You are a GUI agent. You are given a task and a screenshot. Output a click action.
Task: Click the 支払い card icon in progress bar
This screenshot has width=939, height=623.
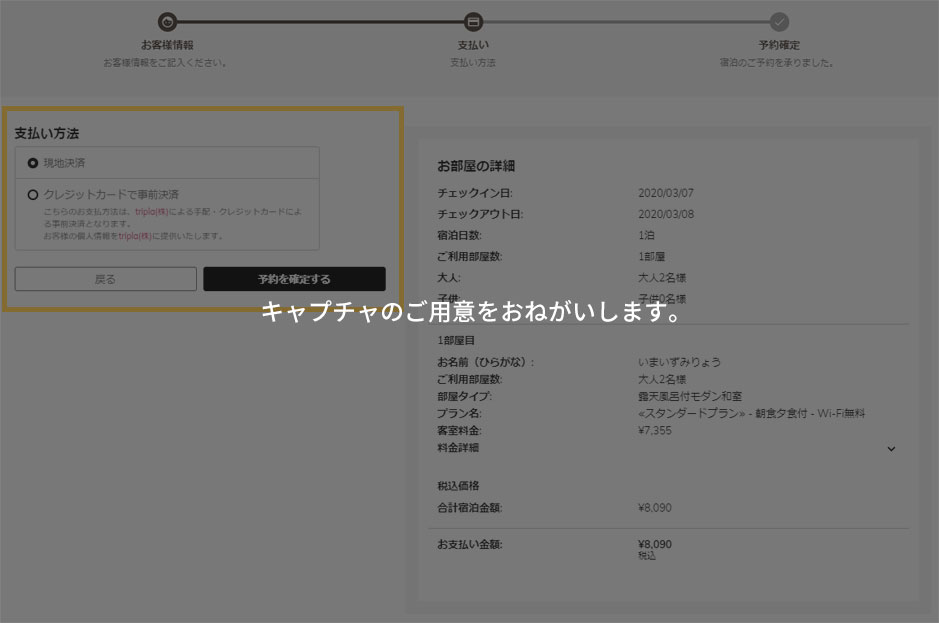[x=473, y=20]
